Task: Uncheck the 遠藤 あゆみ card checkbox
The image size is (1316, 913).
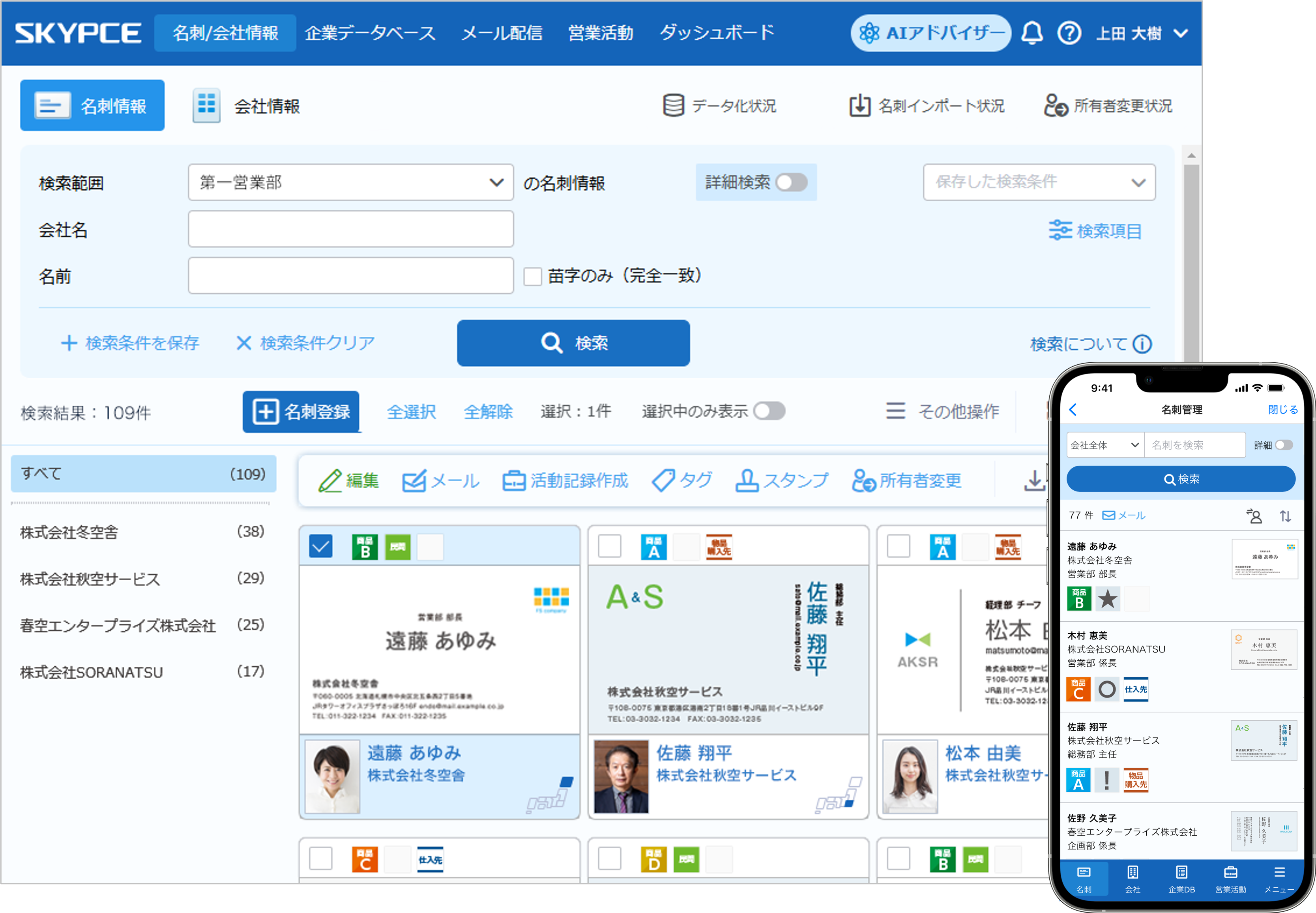Action: coord(320,546)
